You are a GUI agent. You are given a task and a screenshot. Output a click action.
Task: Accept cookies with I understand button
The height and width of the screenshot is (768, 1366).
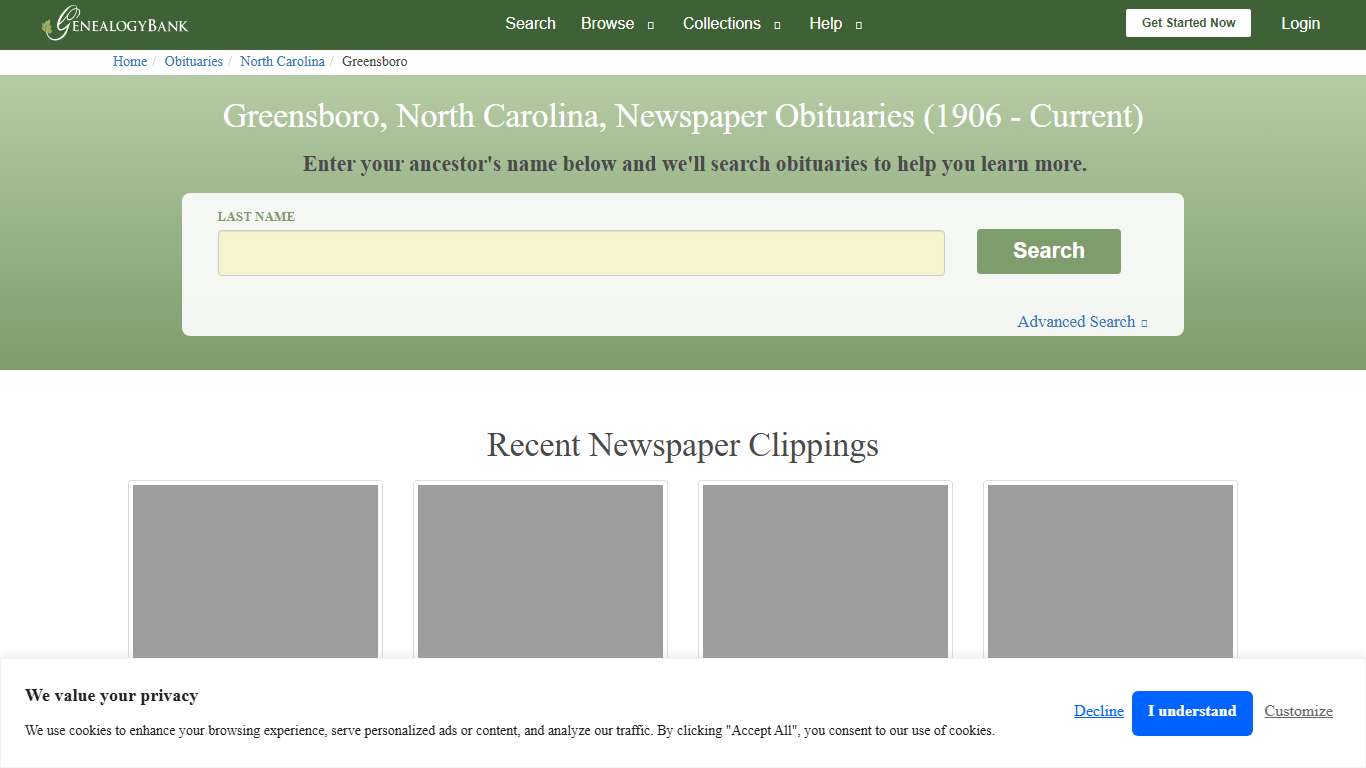(x=1192, y=712)
